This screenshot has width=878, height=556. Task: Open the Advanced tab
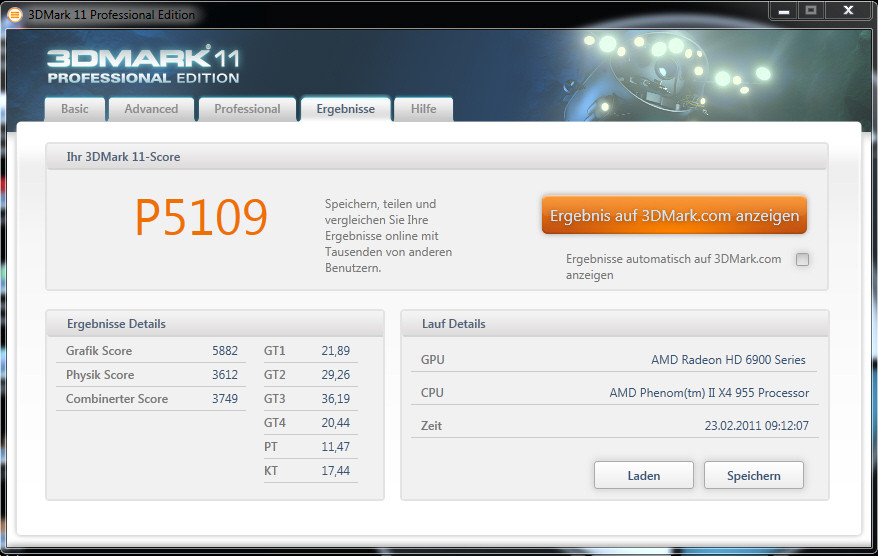(x=151, y=109)
